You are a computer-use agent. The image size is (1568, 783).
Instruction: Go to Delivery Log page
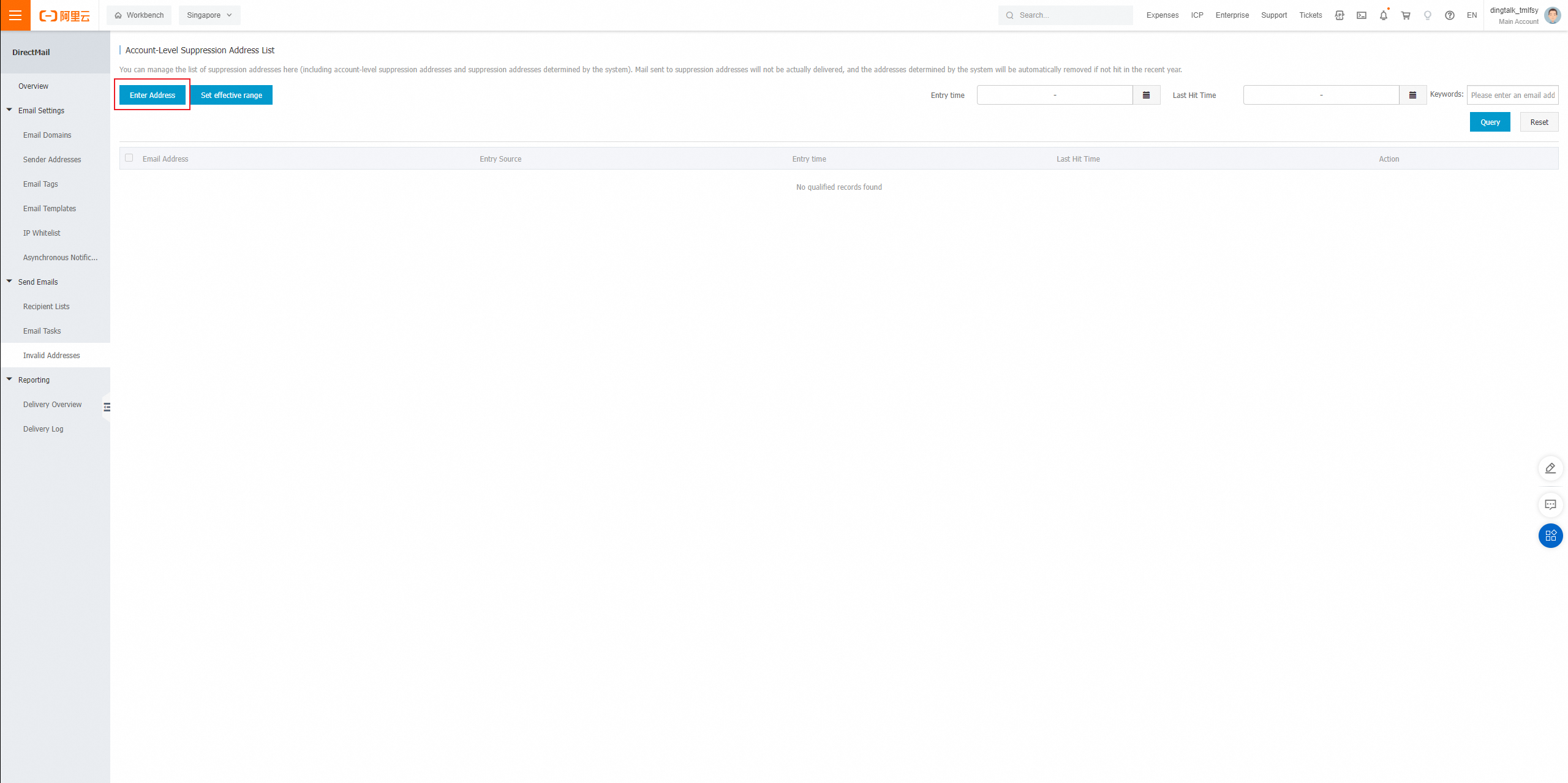(43, 429)
